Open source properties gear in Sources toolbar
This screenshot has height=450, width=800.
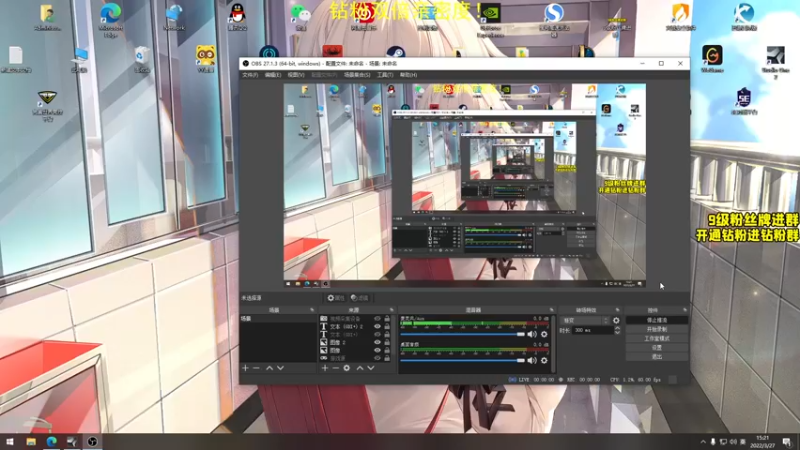point(346,368)
